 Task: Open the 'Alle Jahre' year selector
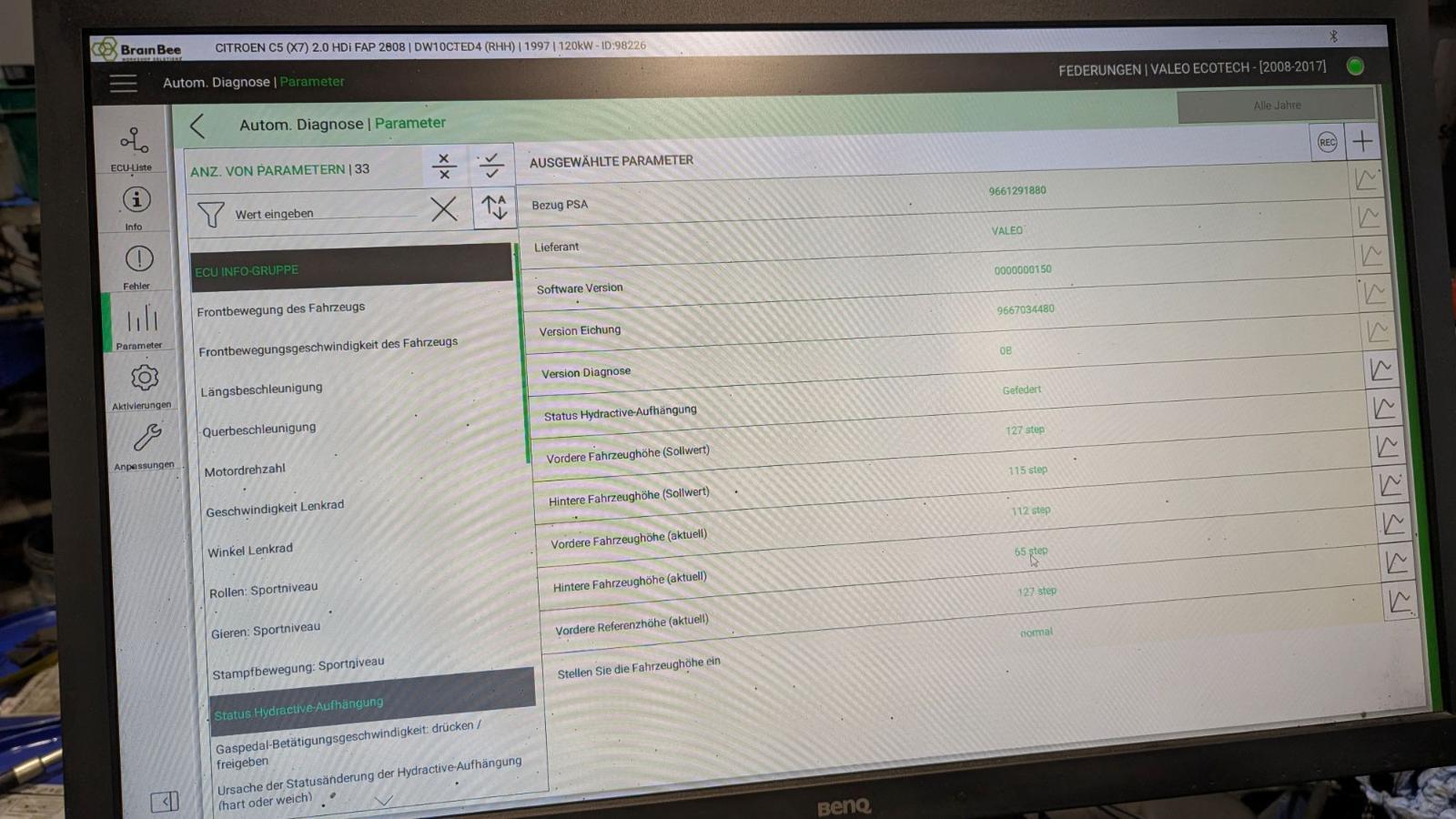pos(1276,106)
